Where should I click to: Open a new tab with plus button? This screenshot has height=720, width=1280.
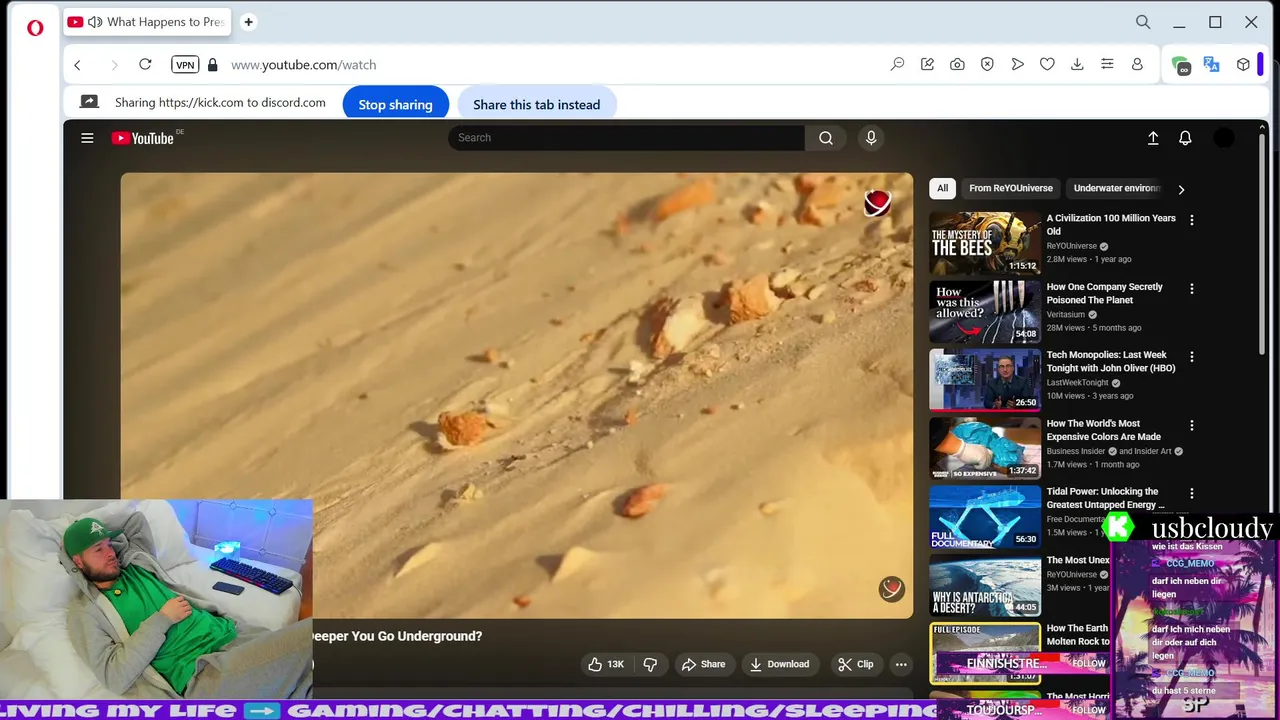(x=248, y=22)
